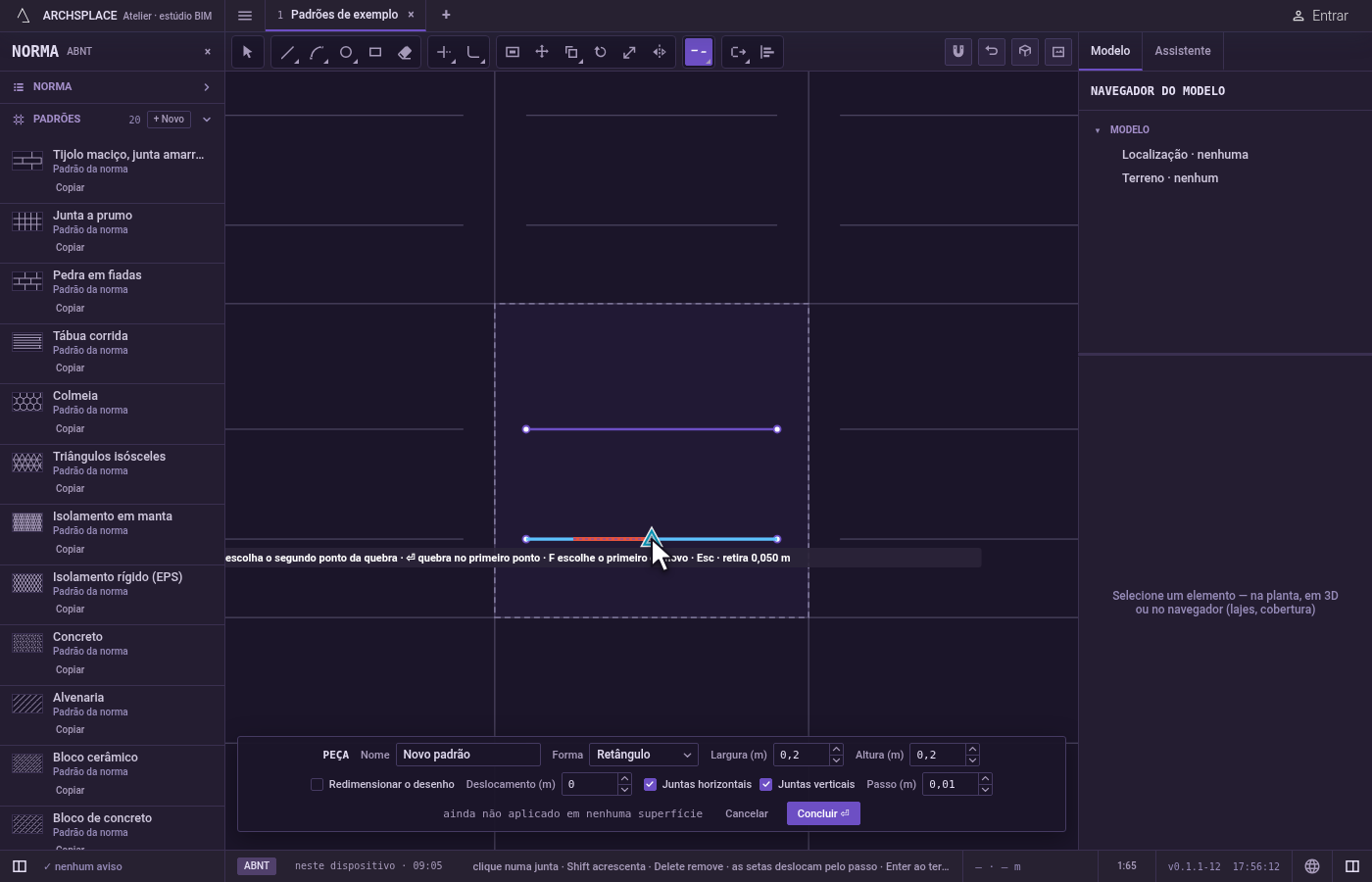1372x882 pixels.
Task: Increase the Largura (m) stepper value
Action: click(x=836, y=750)
